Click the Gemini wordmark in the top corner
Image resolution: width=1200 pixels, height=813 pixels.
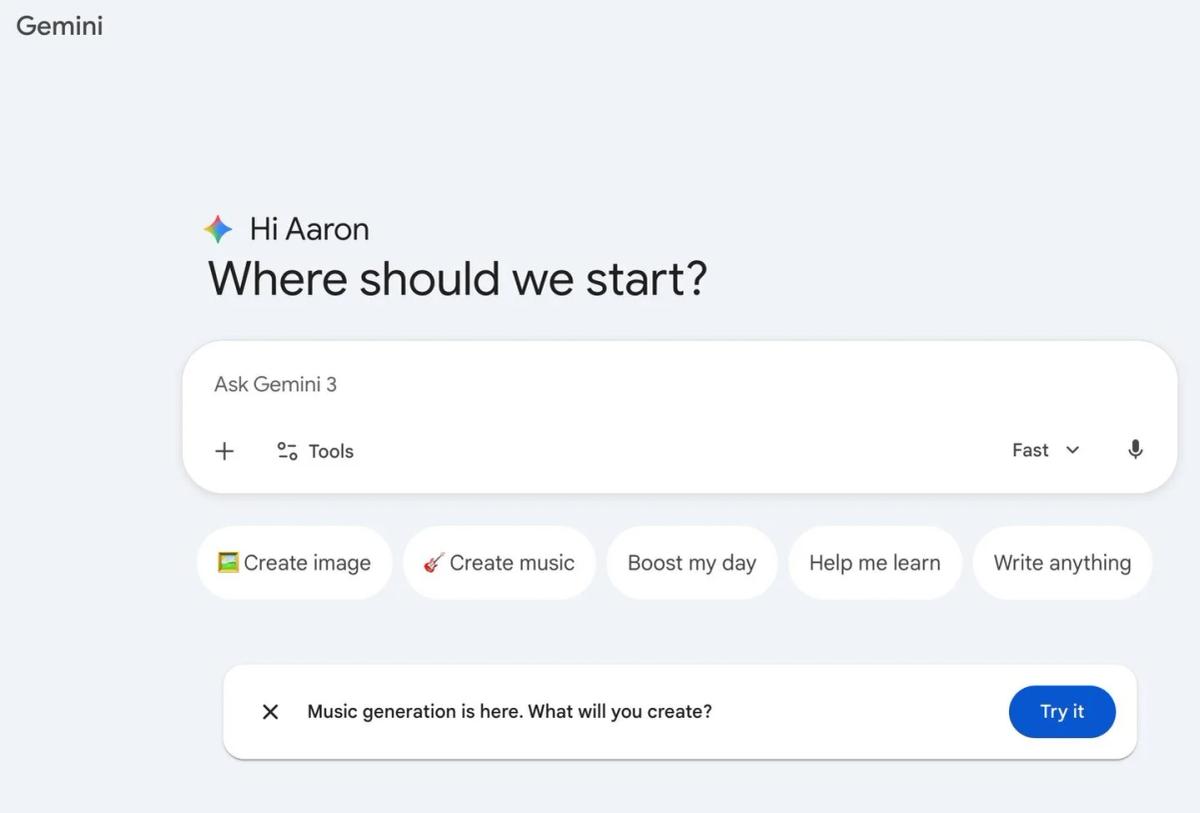[59, 26]
